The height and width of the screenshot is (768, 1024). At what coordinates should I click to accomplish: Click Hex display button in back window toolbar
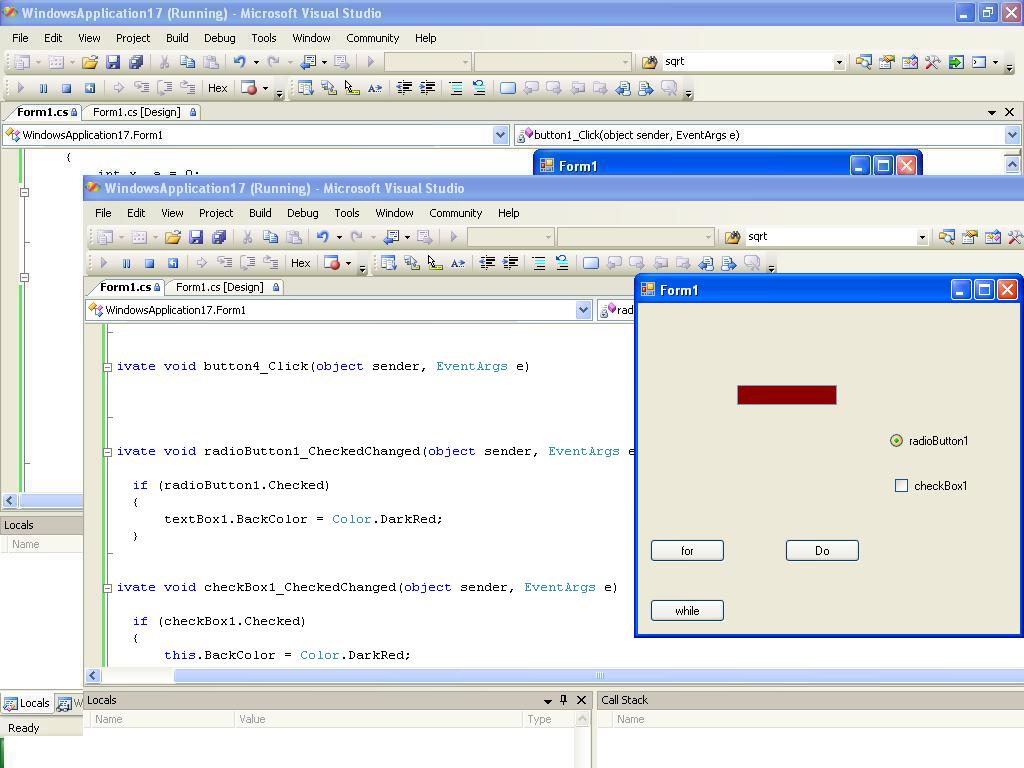[x=217, y=88]
